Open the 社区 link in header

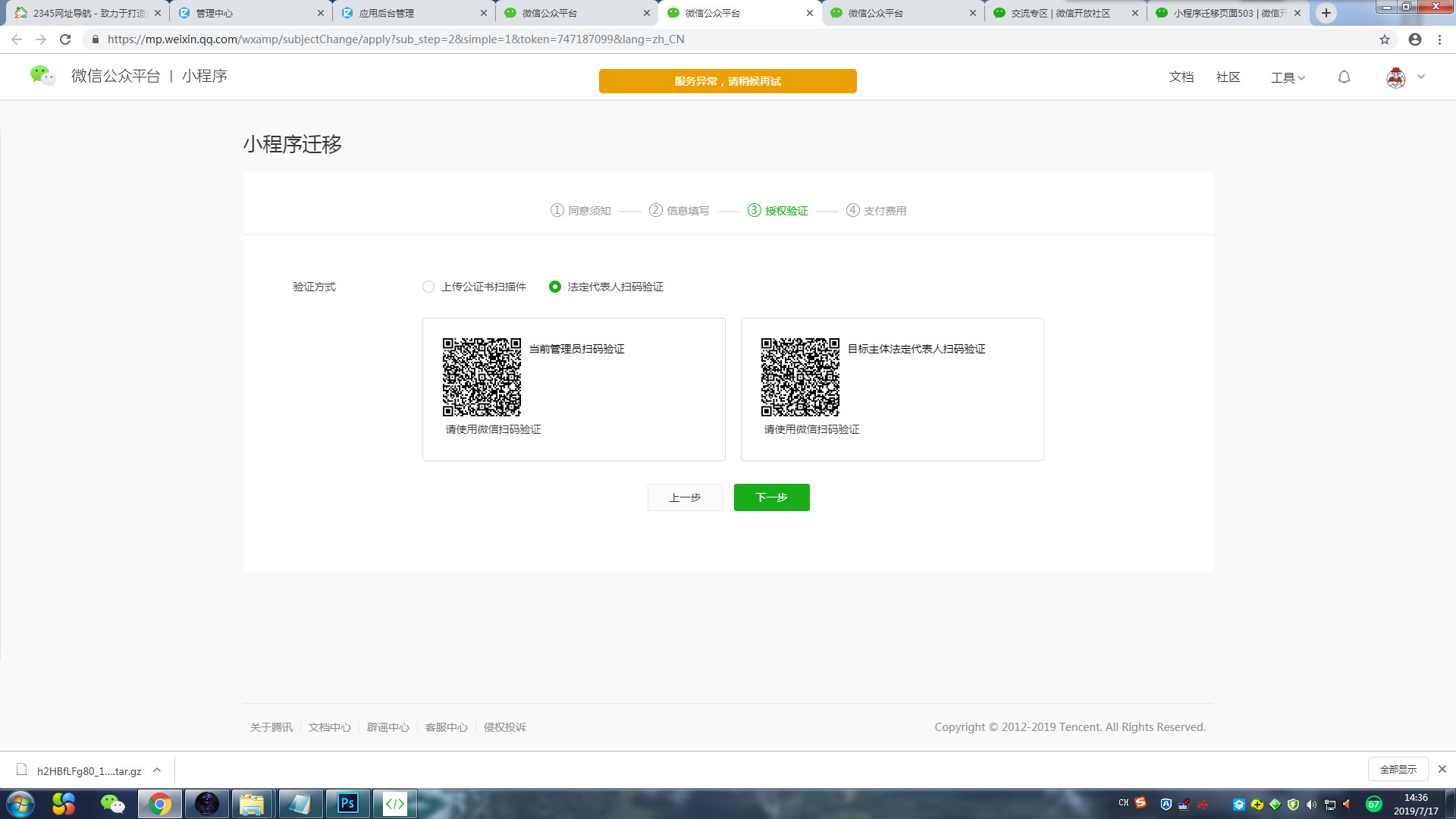pyautogui.click(x=1228, y=77)
